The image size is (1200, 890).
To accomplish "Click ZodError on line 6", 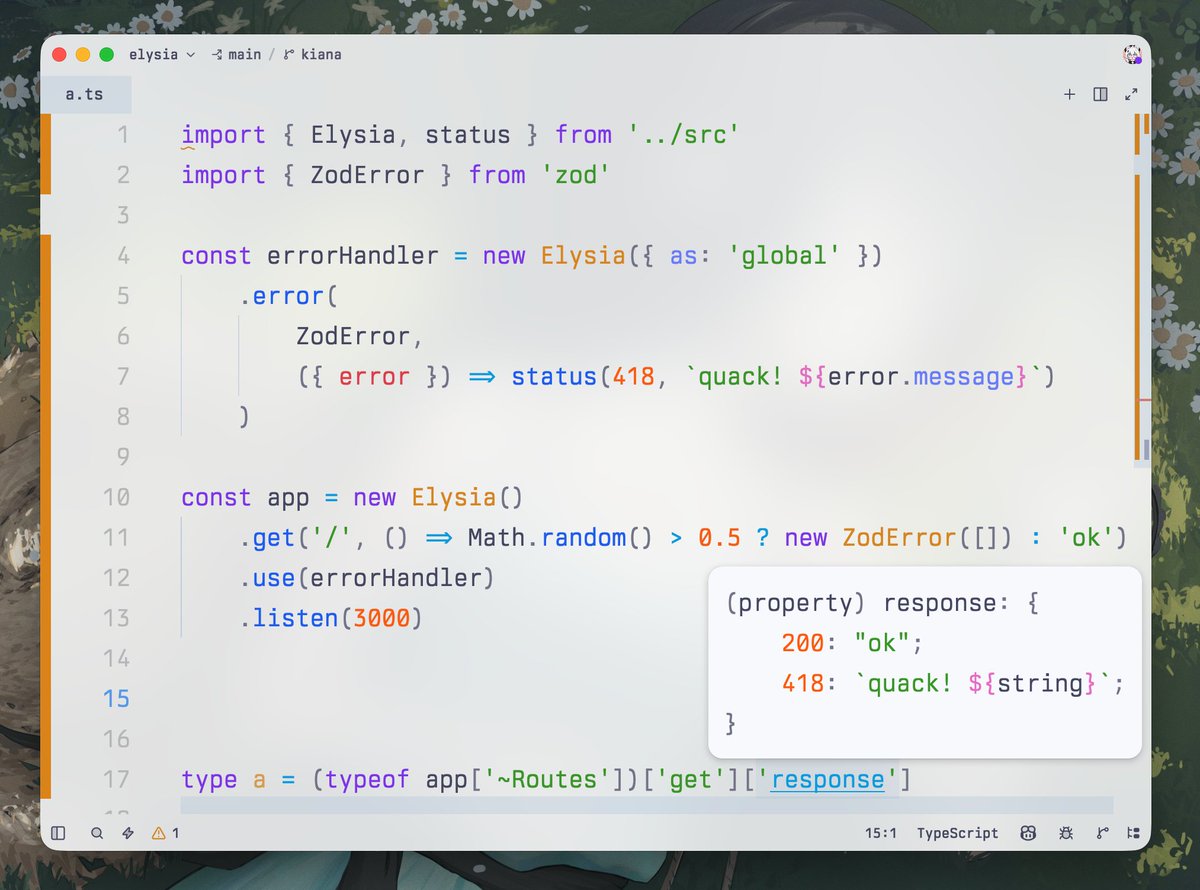I will coord(353,336).
